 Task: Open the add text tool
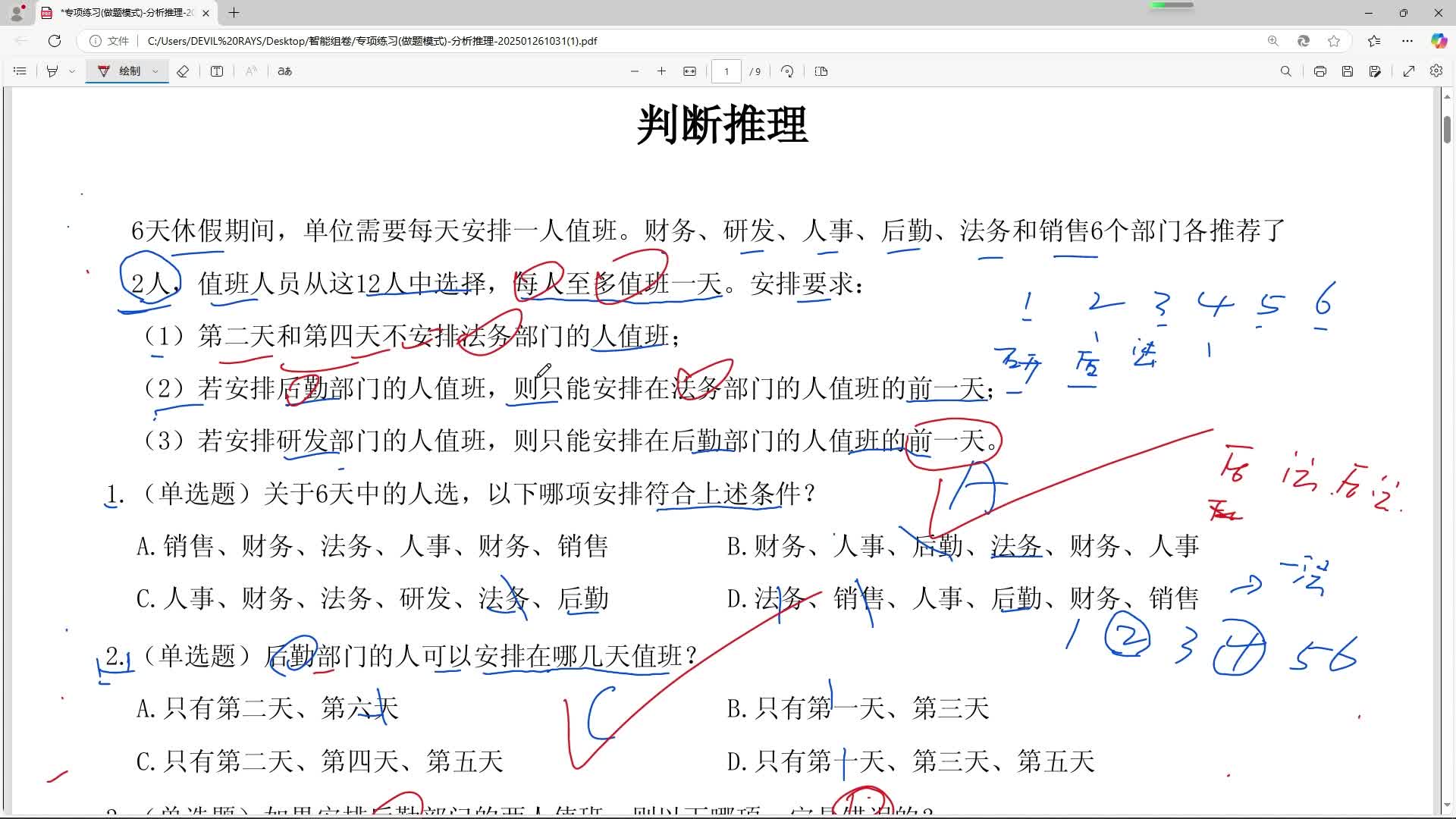click(217, 71)
